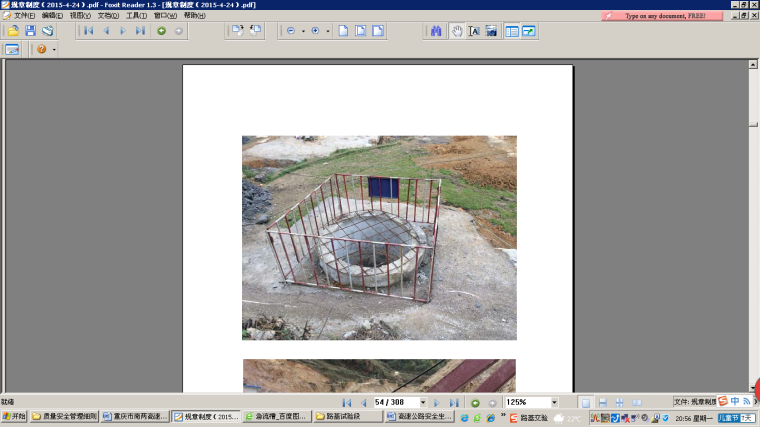Click the Save diskette icon
This screenshot has width=760, height=427.
(30, 31)
